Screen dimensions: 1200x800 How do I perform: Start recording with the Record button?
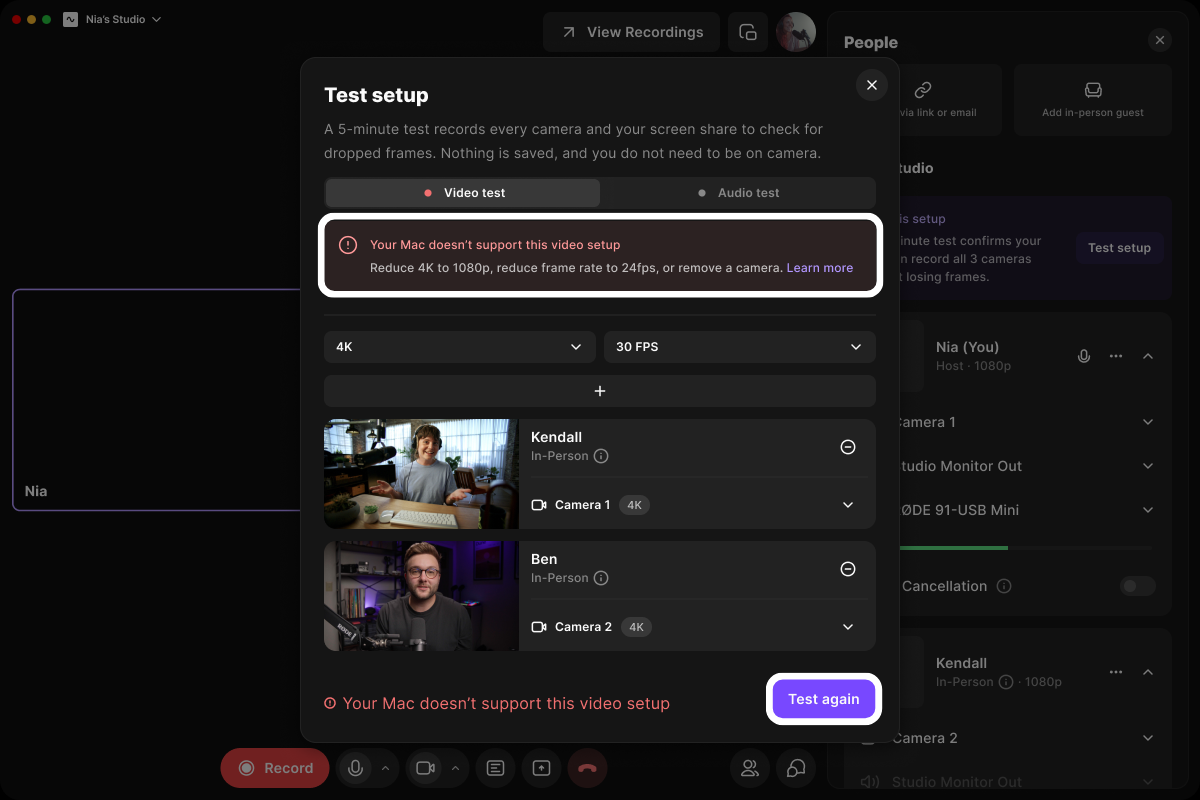[x=275, y=768]
